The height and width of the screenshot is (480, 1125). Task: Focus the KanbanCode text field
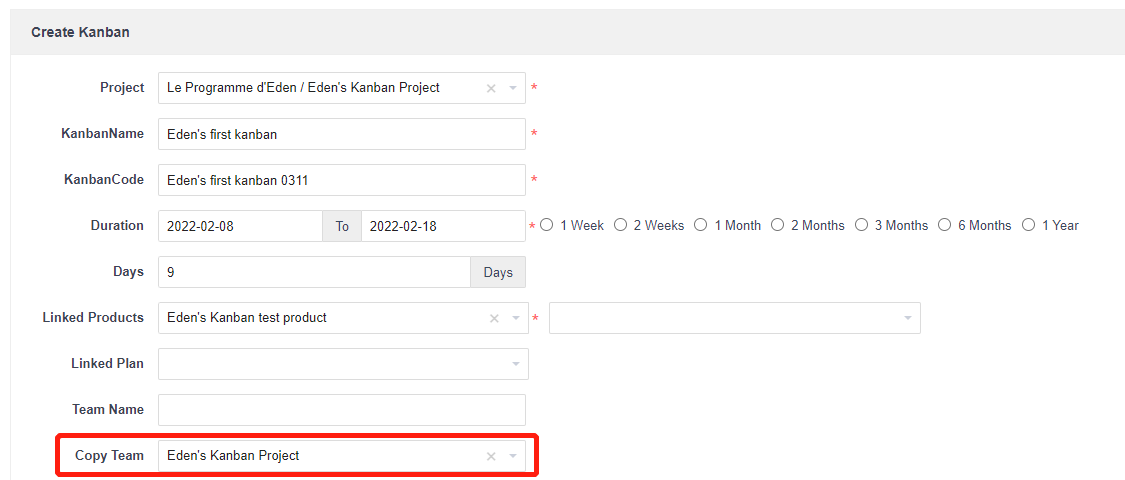[x=341, y=180]
